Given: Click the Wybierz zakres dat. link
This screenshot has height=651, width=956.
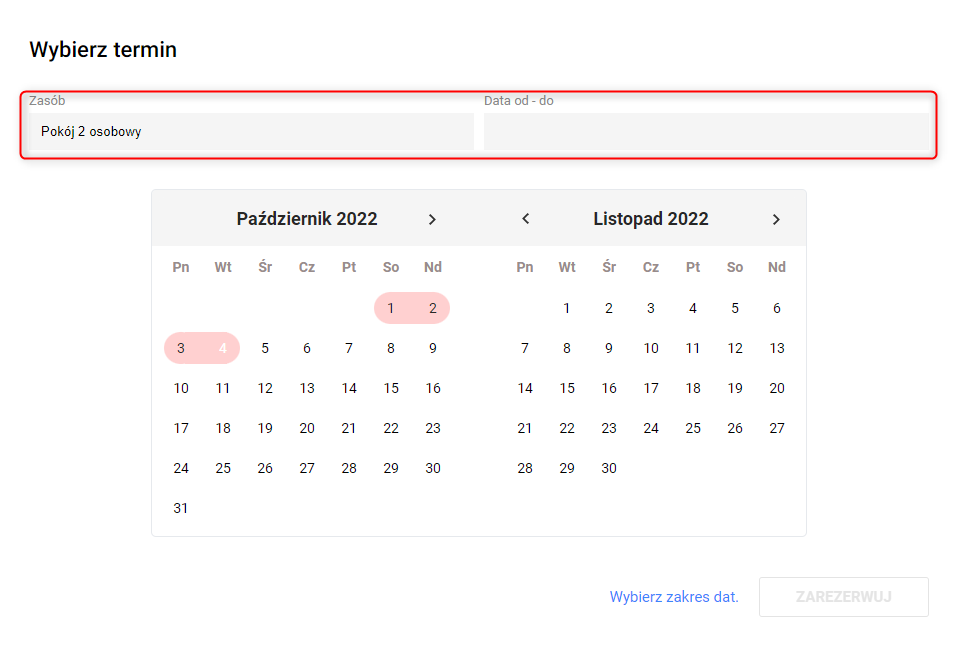Looking at the screenshot, I should pos(674,597).
